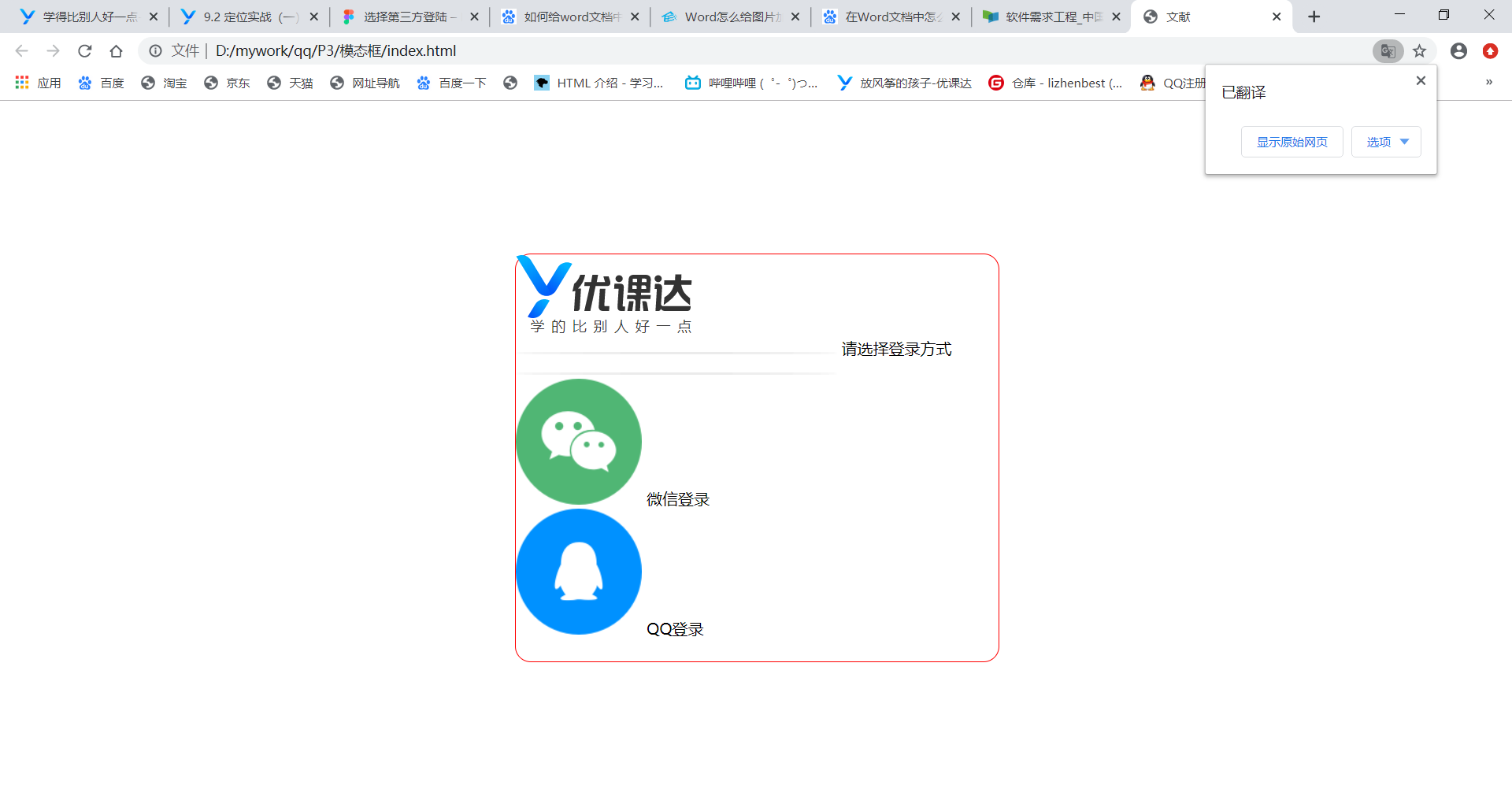Open the 放风筝的孩子-优课达 bookmark
1512x811 pixels.
coord(904,83)
